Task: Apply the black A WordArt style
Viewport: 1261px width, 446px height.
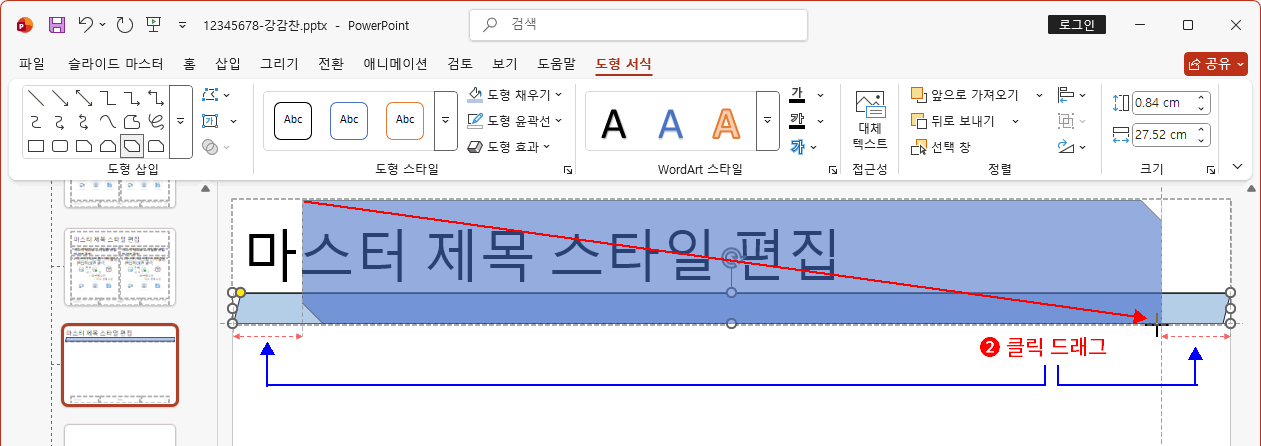Action: tap(614, 122)
